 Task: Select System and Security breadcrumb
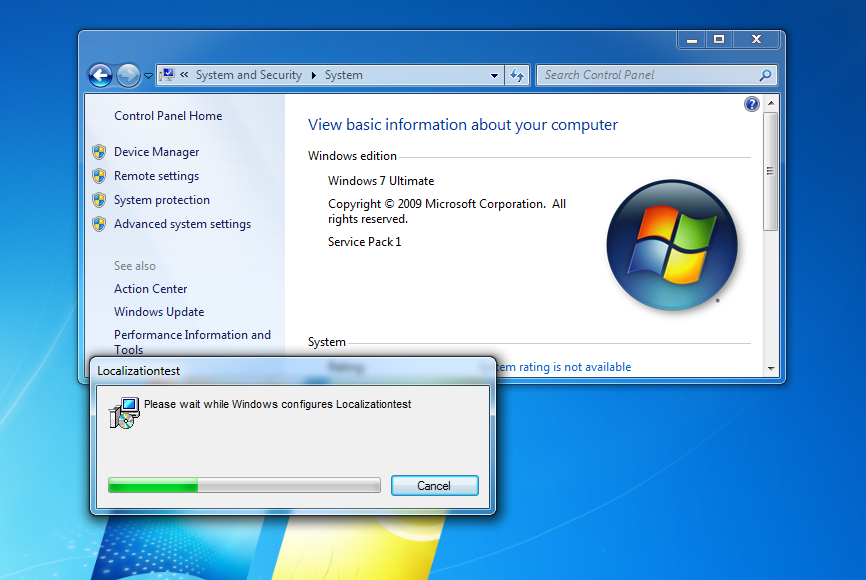click(249, 75)
